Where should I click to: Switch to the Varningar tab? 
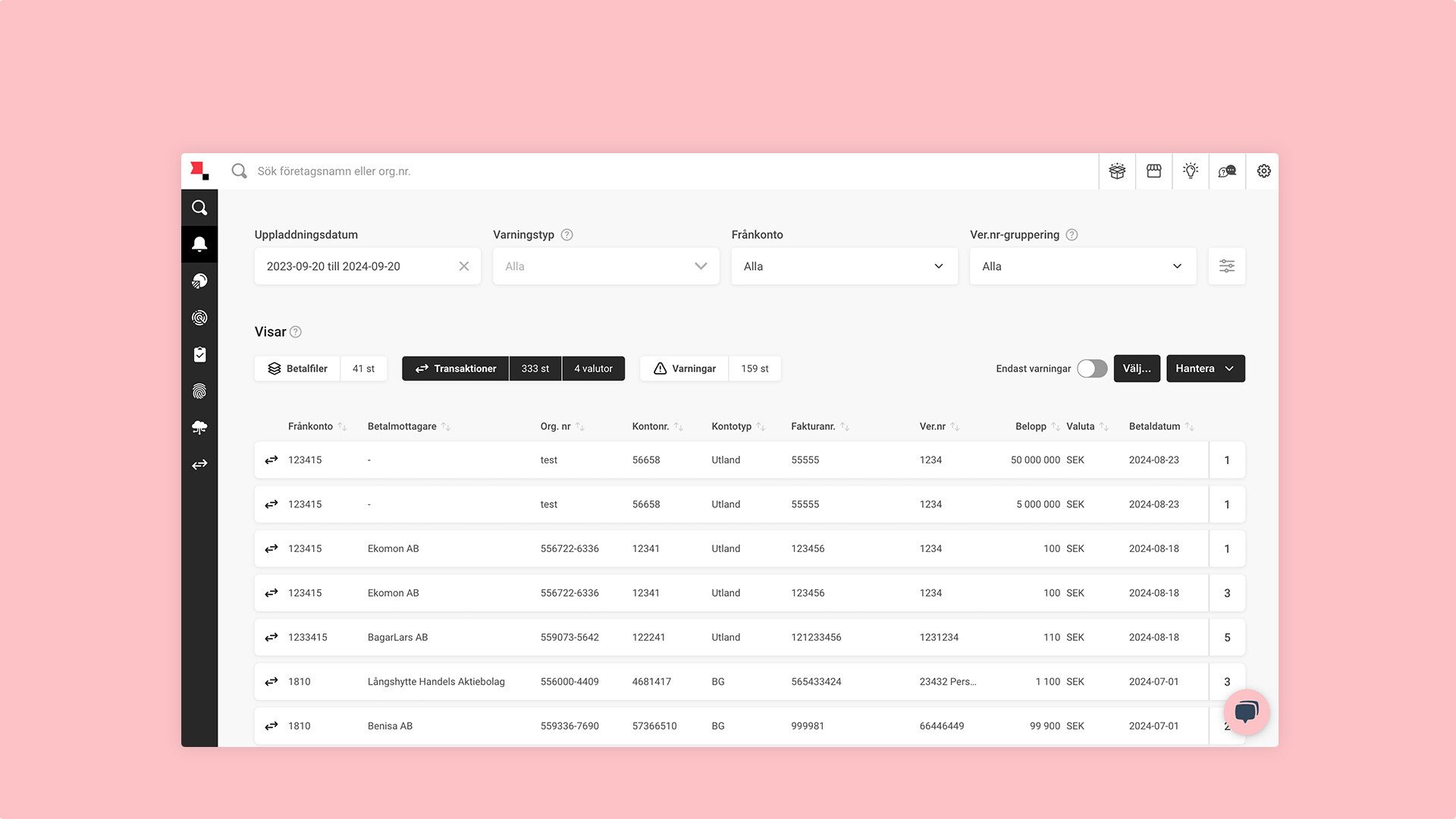point(684,369)
